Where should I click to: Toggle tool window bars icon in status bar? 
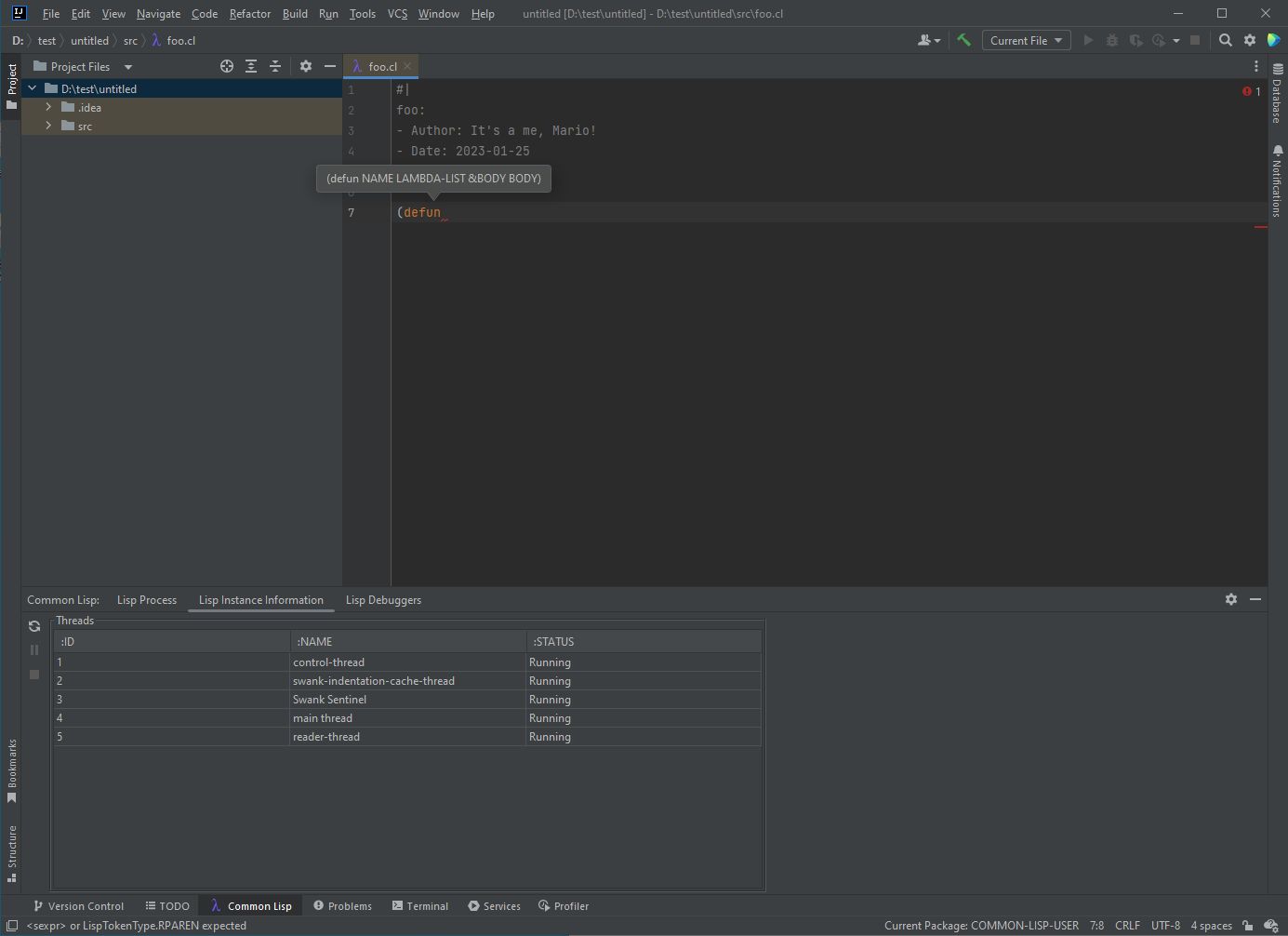click(12, 926)
